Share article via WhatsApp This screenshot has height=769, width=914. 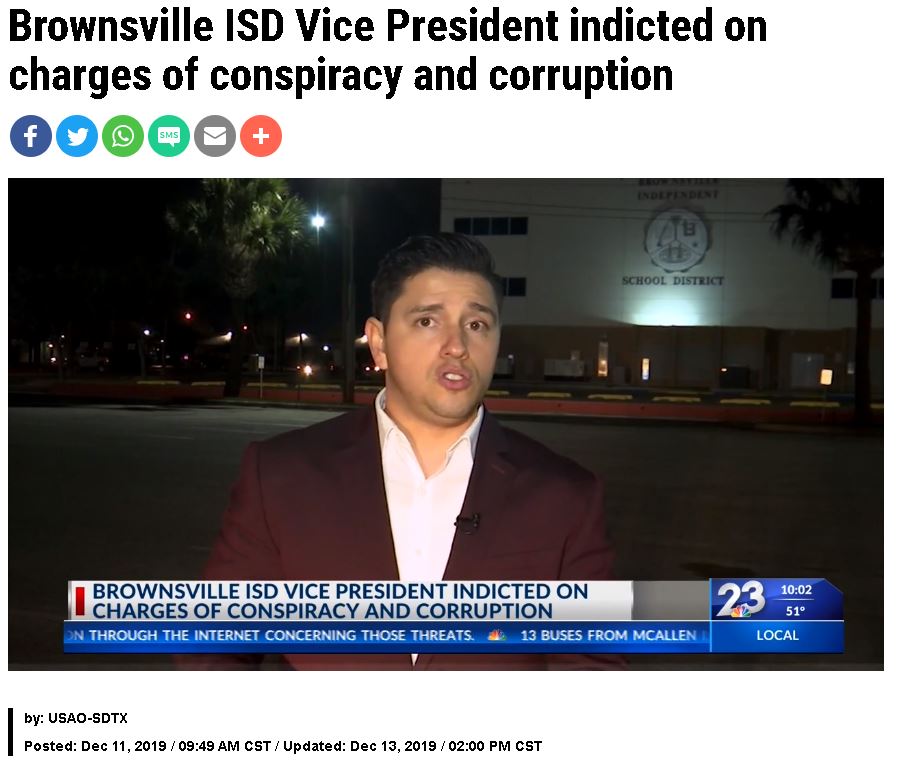coord(123,136)
